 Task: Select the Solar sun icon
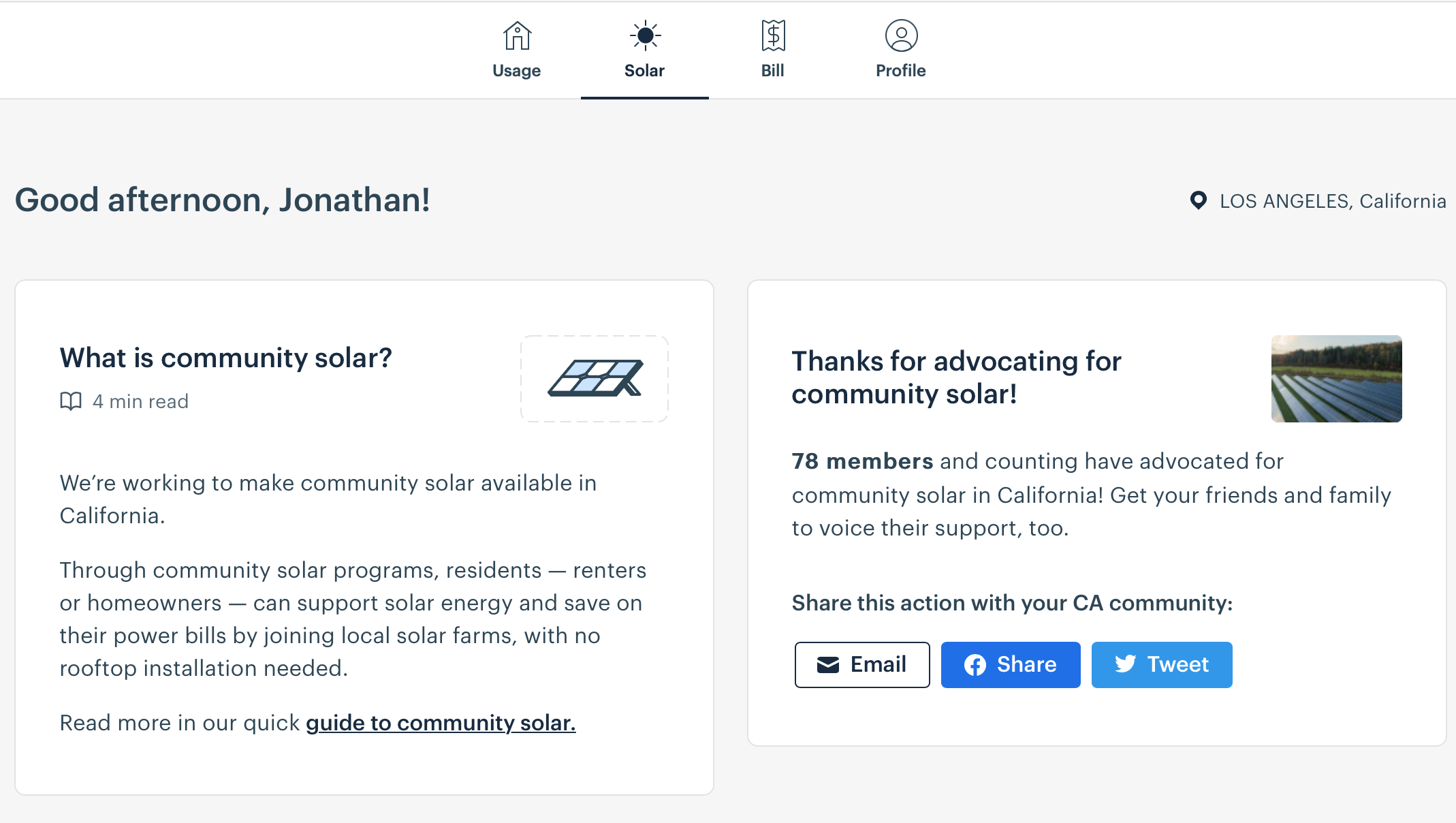645,35
